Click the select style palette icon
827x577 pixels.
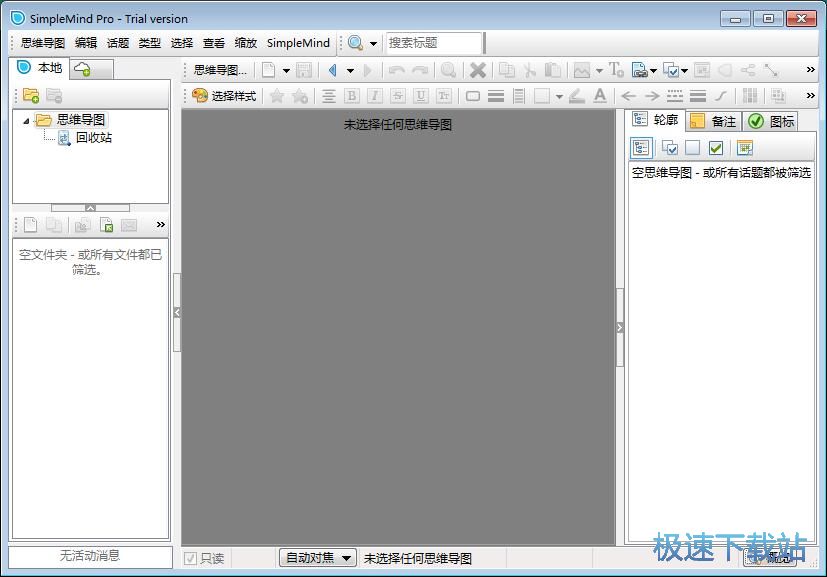tap(200, 96)
